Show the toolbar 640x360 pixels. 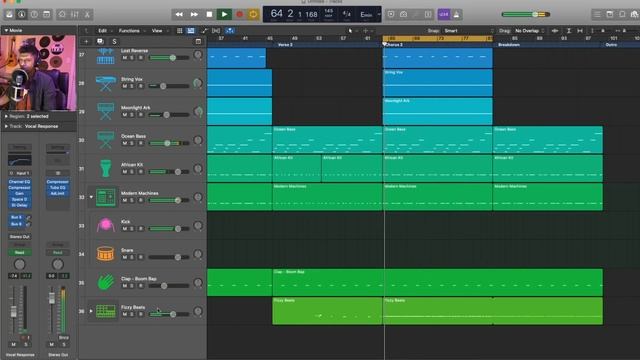[47, 14]
